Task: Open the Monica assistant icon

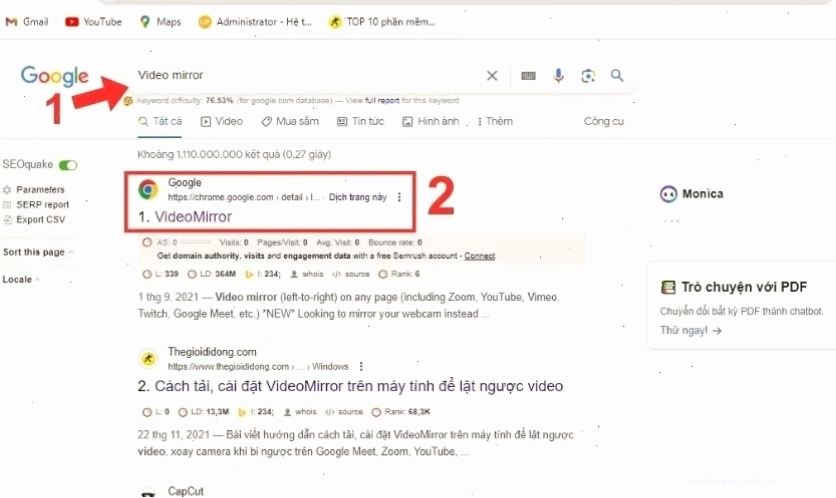Action: (x=668, y=194)
